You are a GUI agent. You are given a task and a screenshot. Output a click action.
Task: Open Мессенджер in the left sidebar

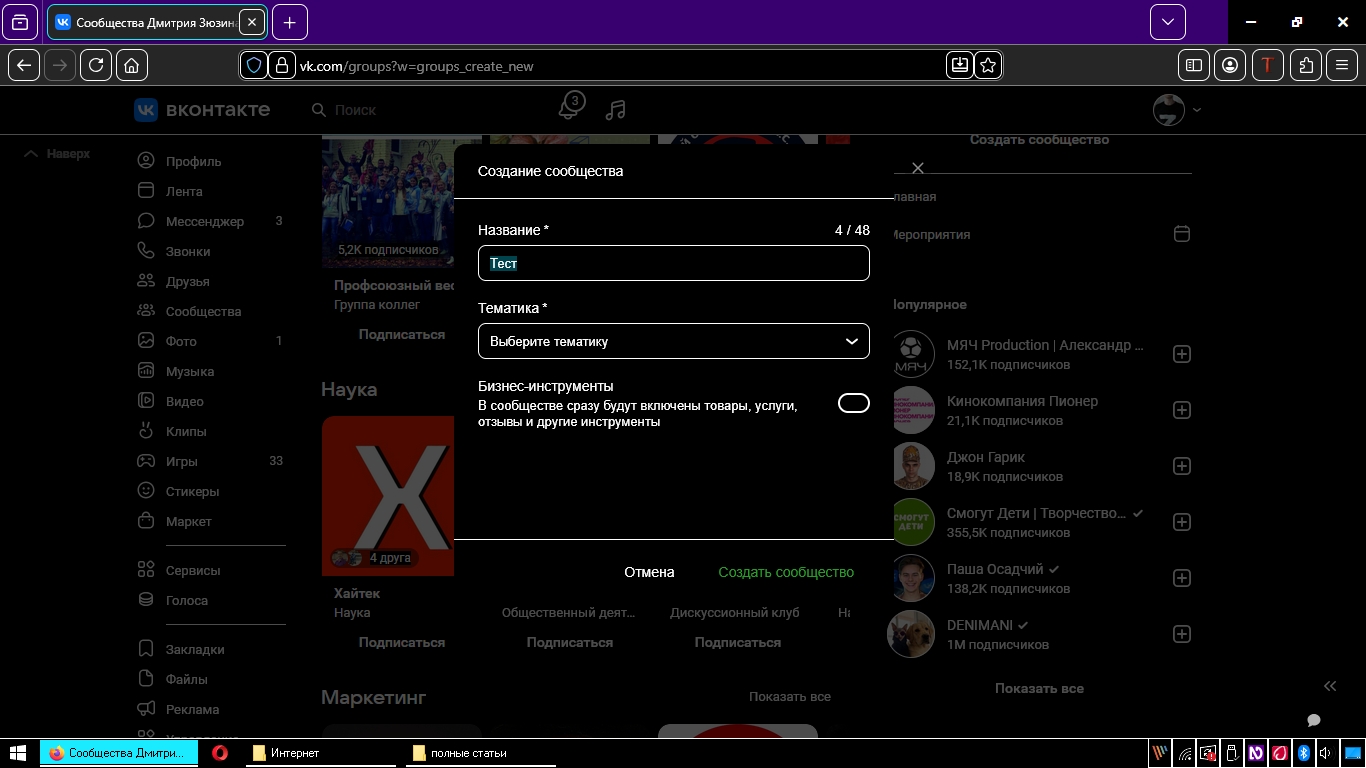click(204, 221)
